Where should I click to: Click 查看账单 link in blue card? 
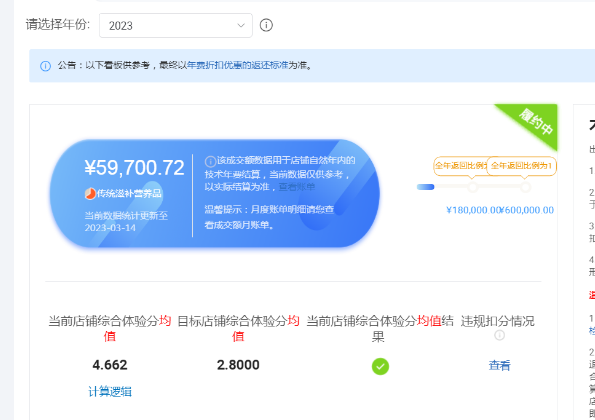tap(297, 187)
